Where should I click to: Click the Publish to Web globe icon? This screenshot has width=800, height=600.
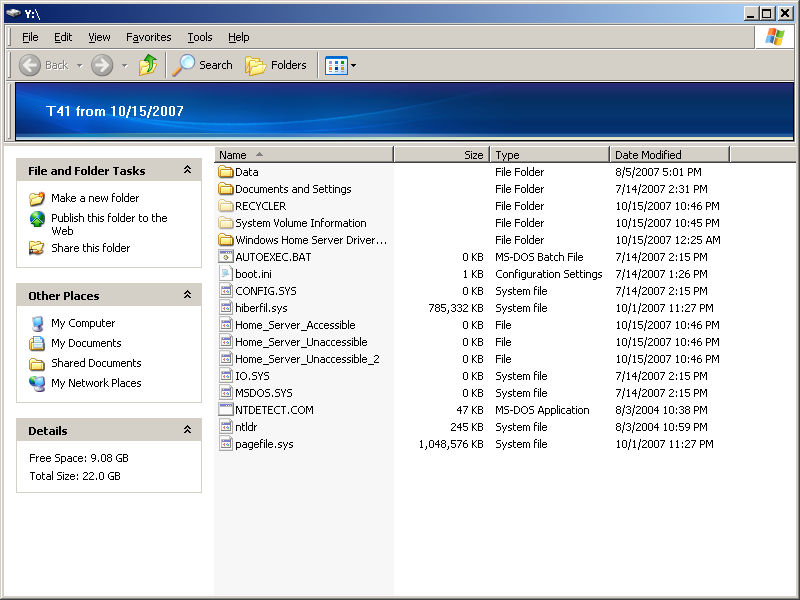(37, 219)
